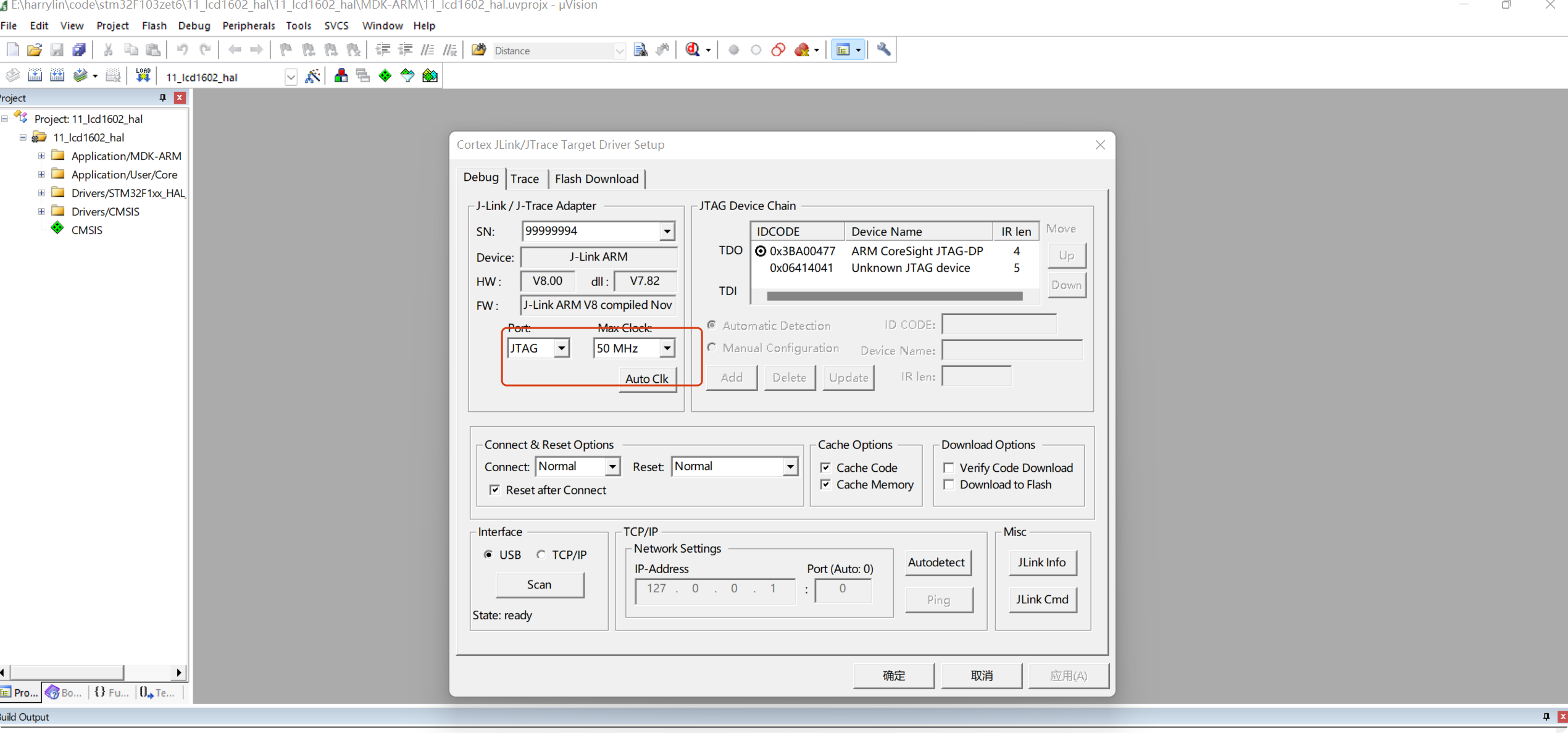The height and width of the screenshot is (733, 1568).
Task: Open the Peripherals menu
Action: point(249,25)
